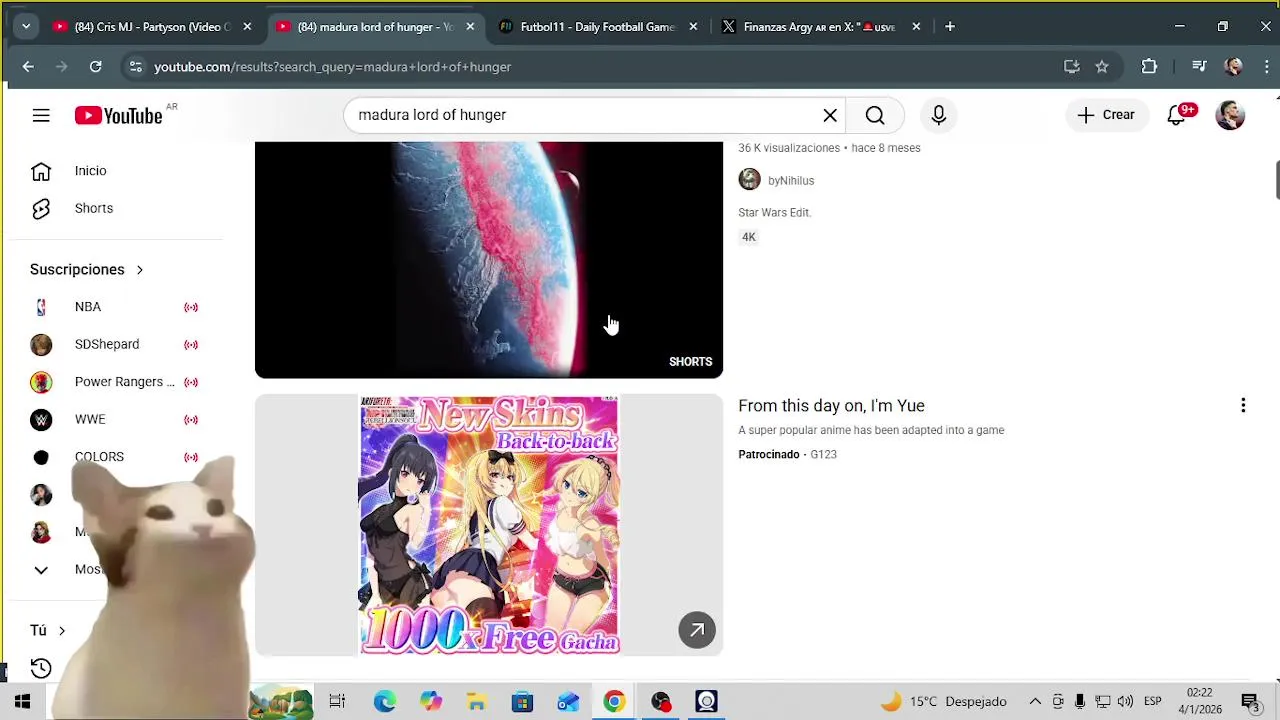This screenshot has height=720, width=1280.
Task: Expand the Tú section chevron
Action: (x=62, y=631)
